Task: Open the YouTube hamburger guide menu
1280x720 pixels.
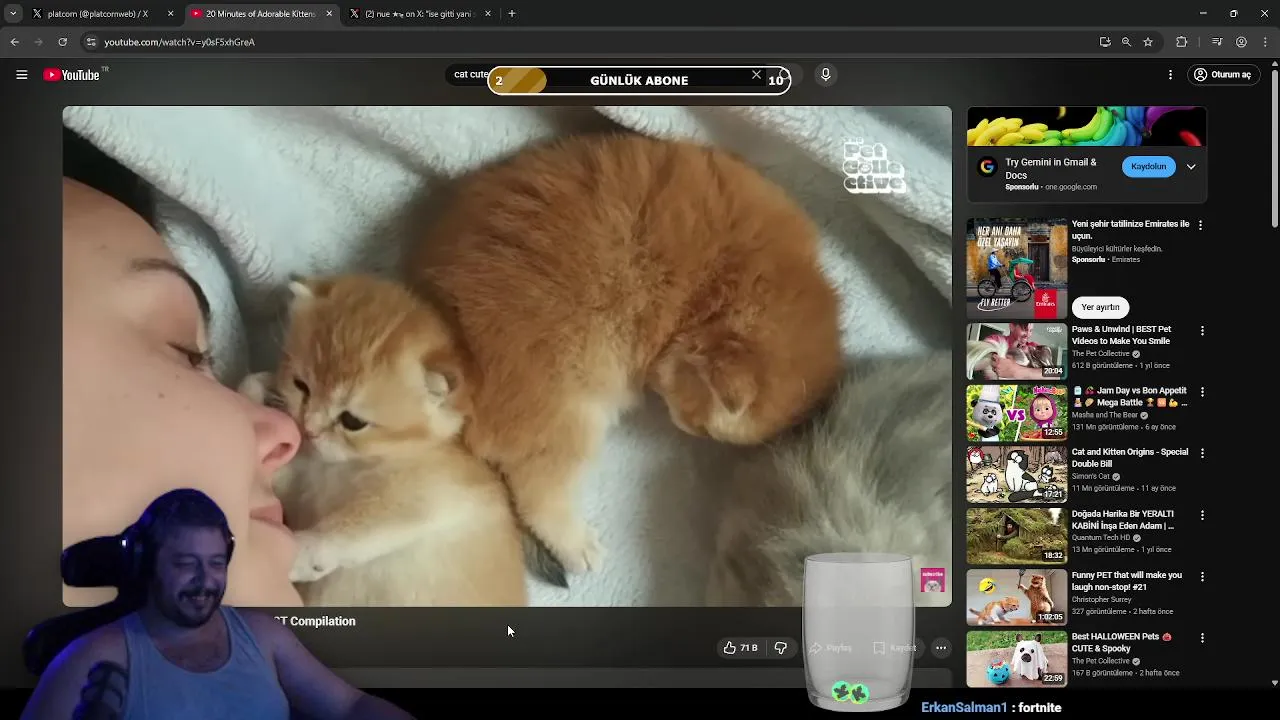Action: (21, 75)
